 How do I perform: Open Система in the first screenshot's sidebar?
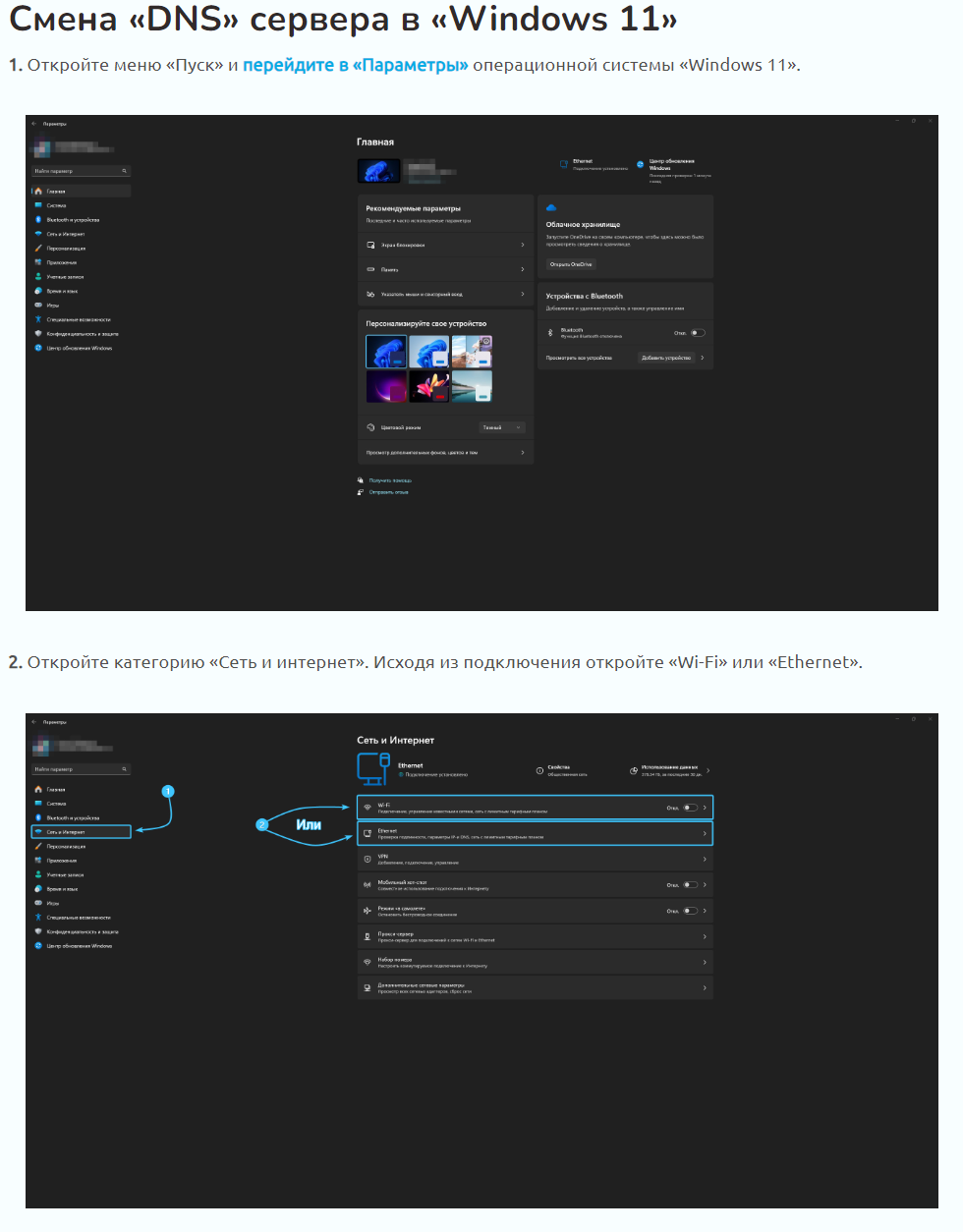56,205
